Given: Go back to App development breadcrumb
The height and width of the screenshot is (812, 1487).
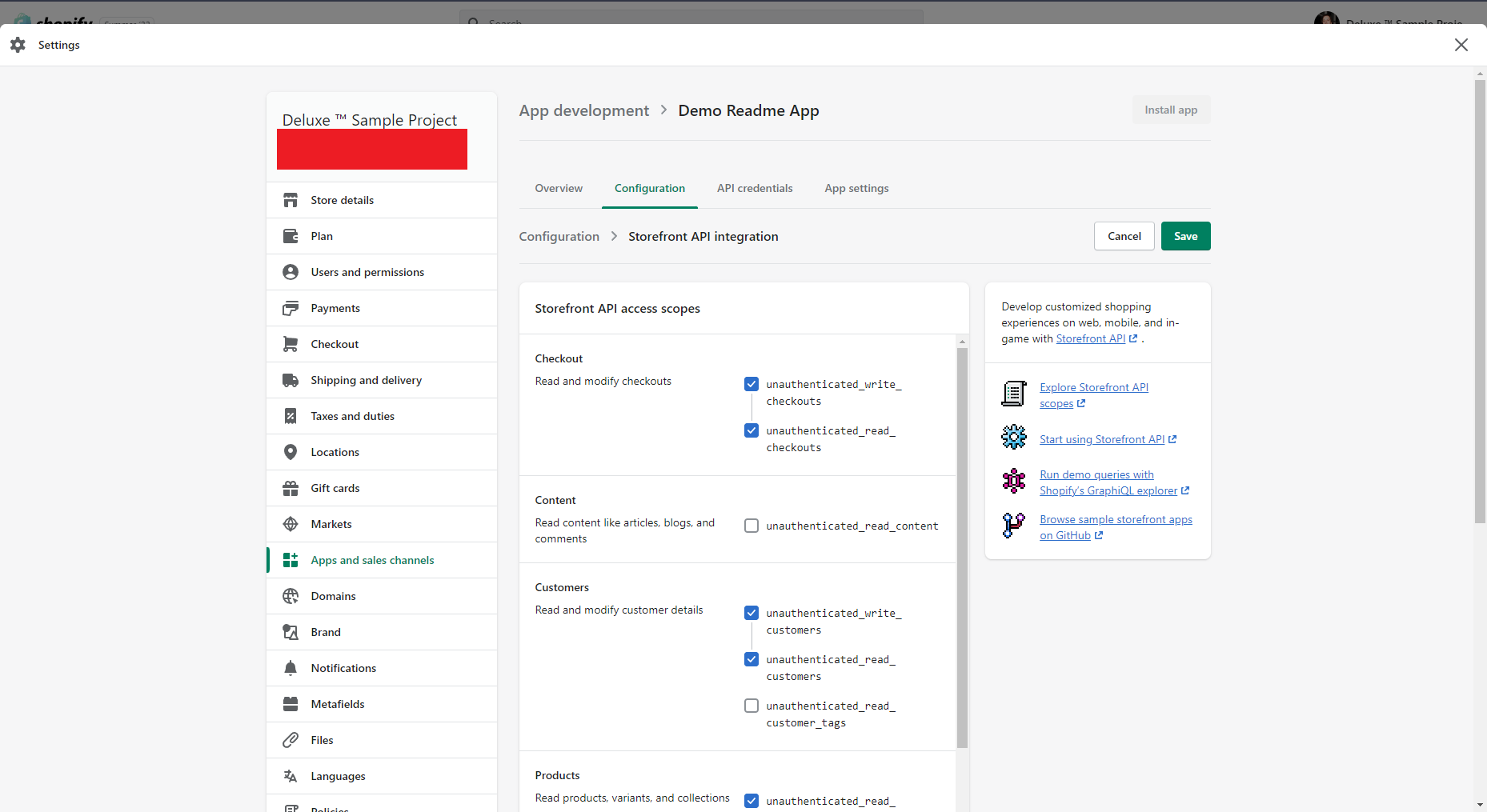Looking at the screenshot, I should [584, 110].
